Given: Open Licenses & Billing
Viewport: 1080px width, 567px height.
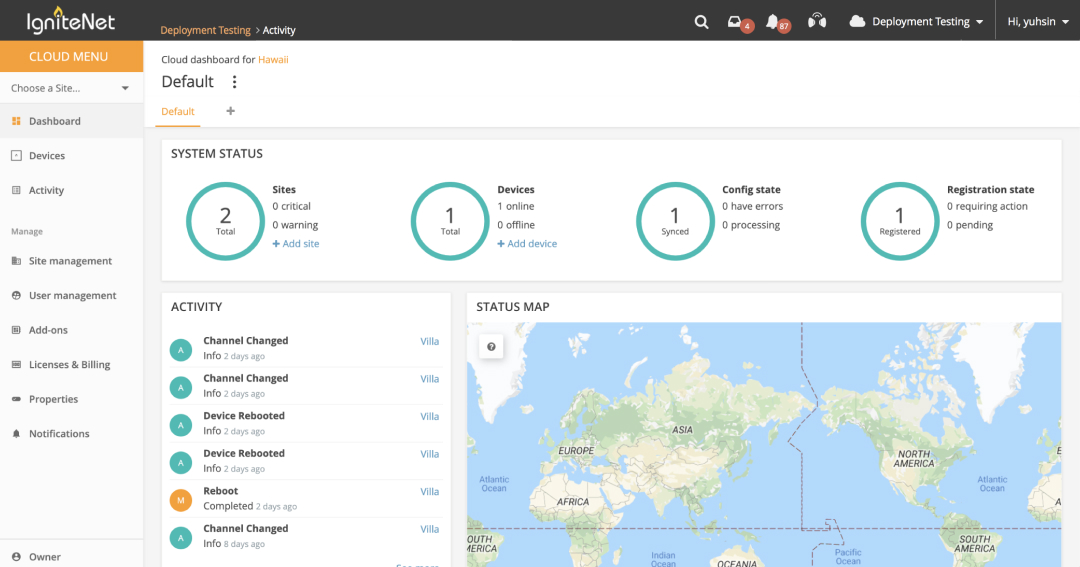Looking at the screenshot, I should [x=72, y=364].
